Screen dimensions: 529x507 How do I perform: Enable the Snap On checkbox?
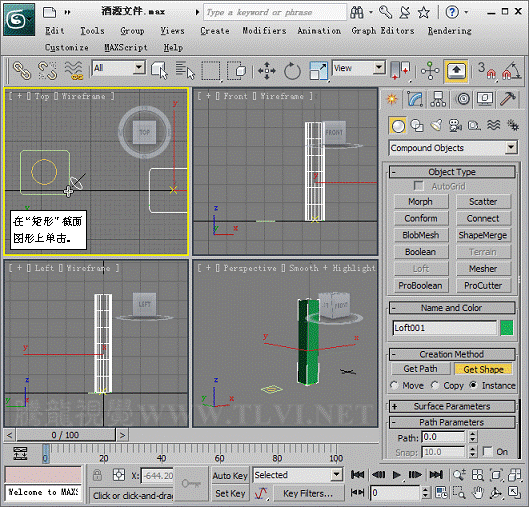488,451
